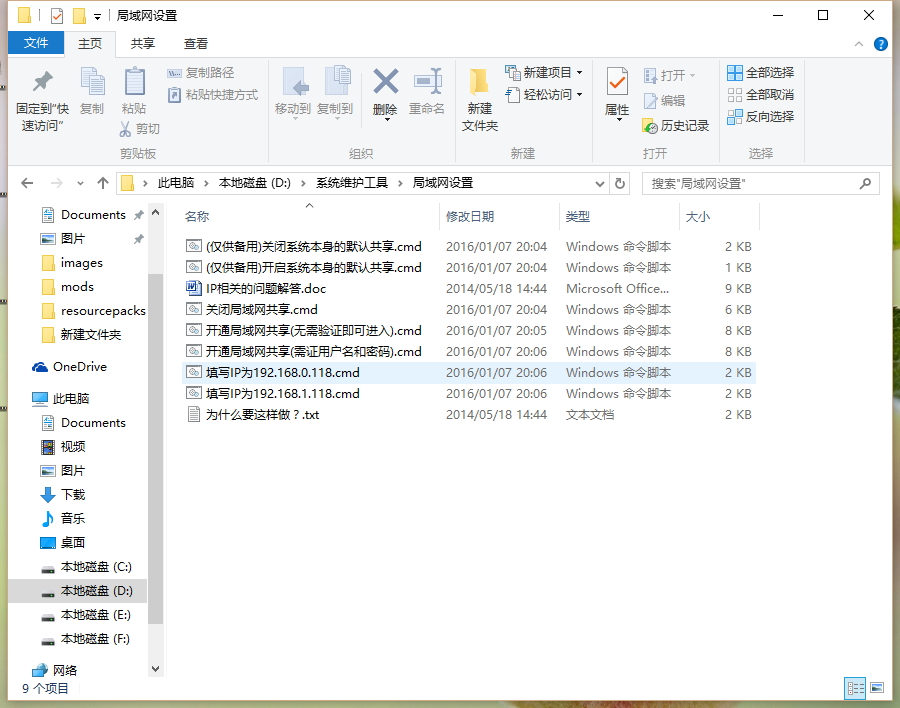This screenshot has height=708, width=900.
Task: Open the 文件 menu
Action: click(x=36, y=43)
